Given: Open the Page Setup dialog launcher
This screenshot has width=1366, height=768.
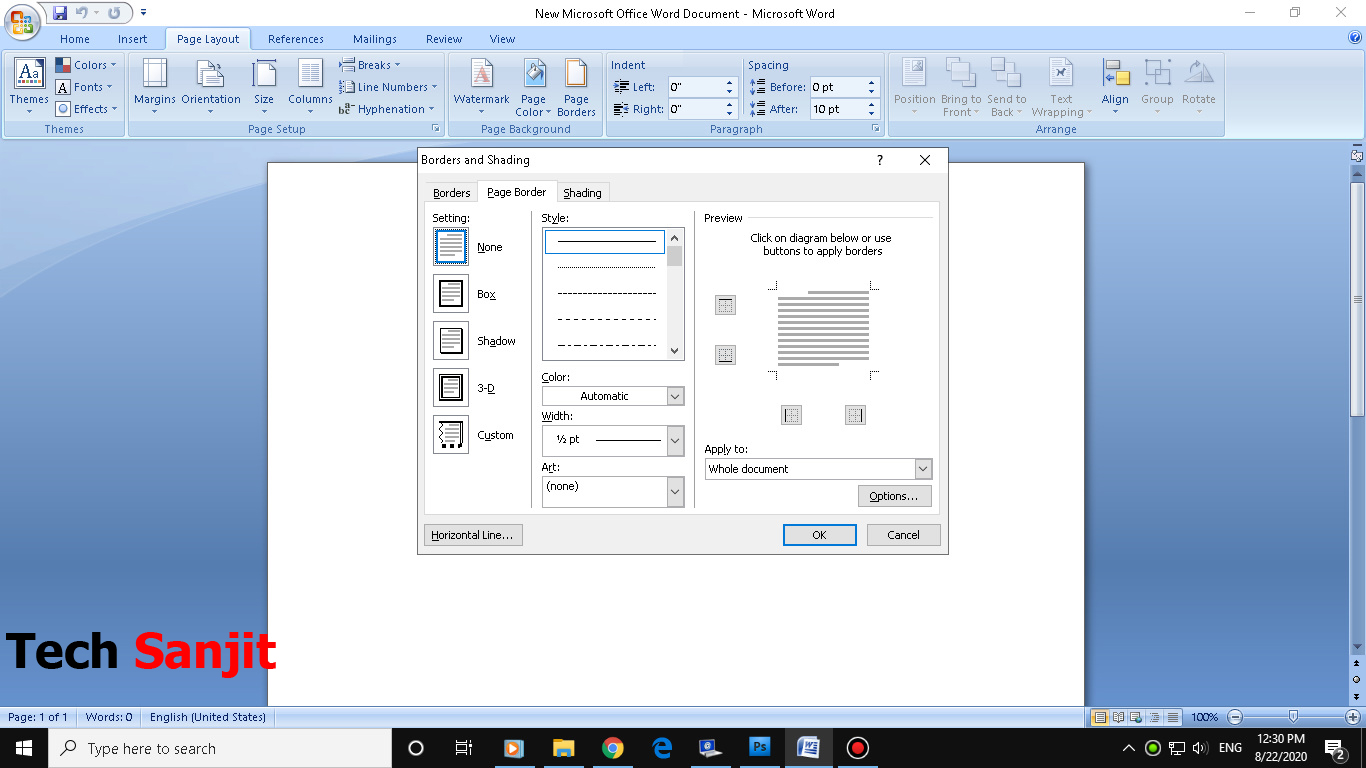Looking at the screenshot, I should point(435,129).
